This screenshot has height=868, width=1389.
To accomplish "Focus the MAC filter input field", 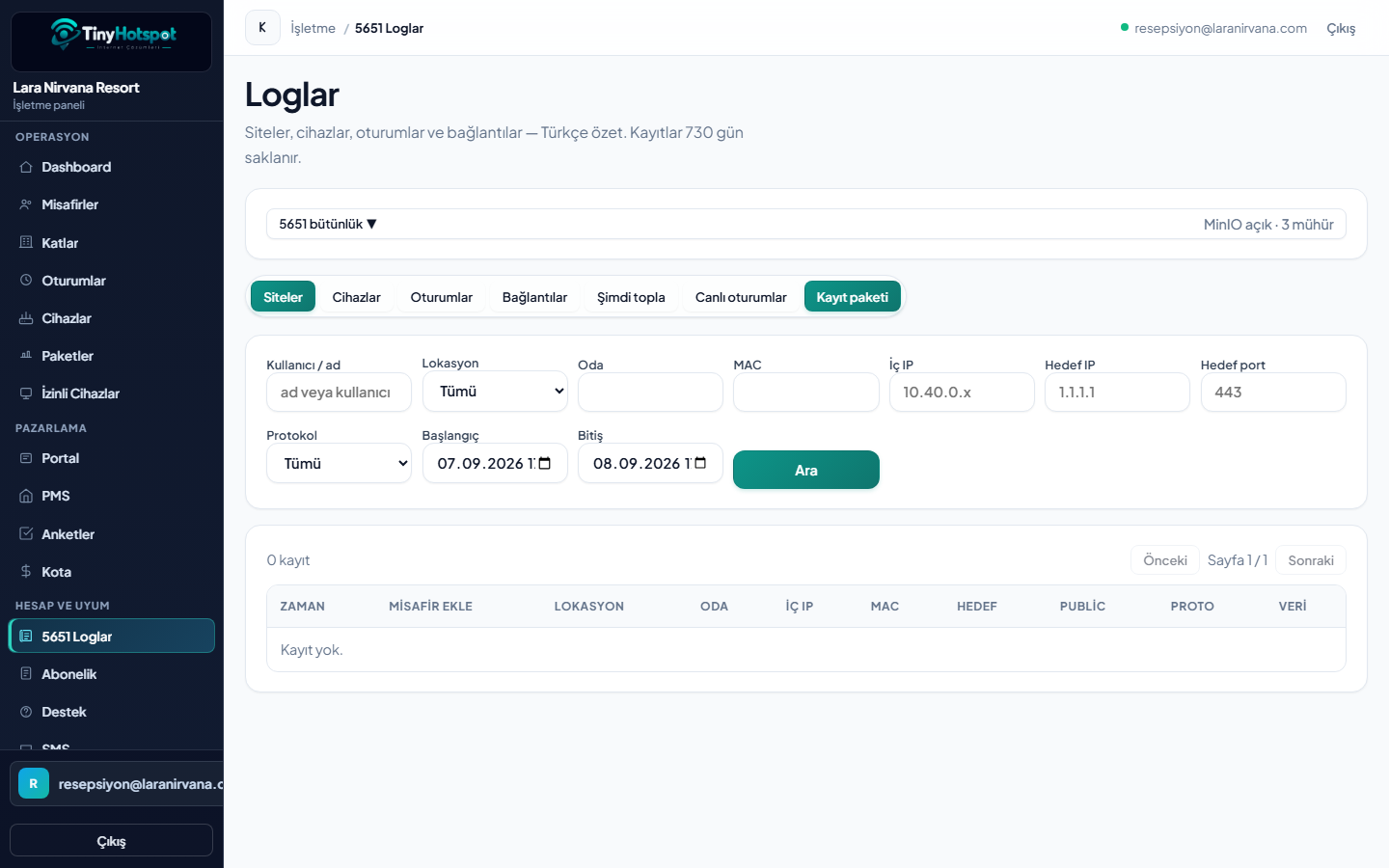I will [806, 393].
